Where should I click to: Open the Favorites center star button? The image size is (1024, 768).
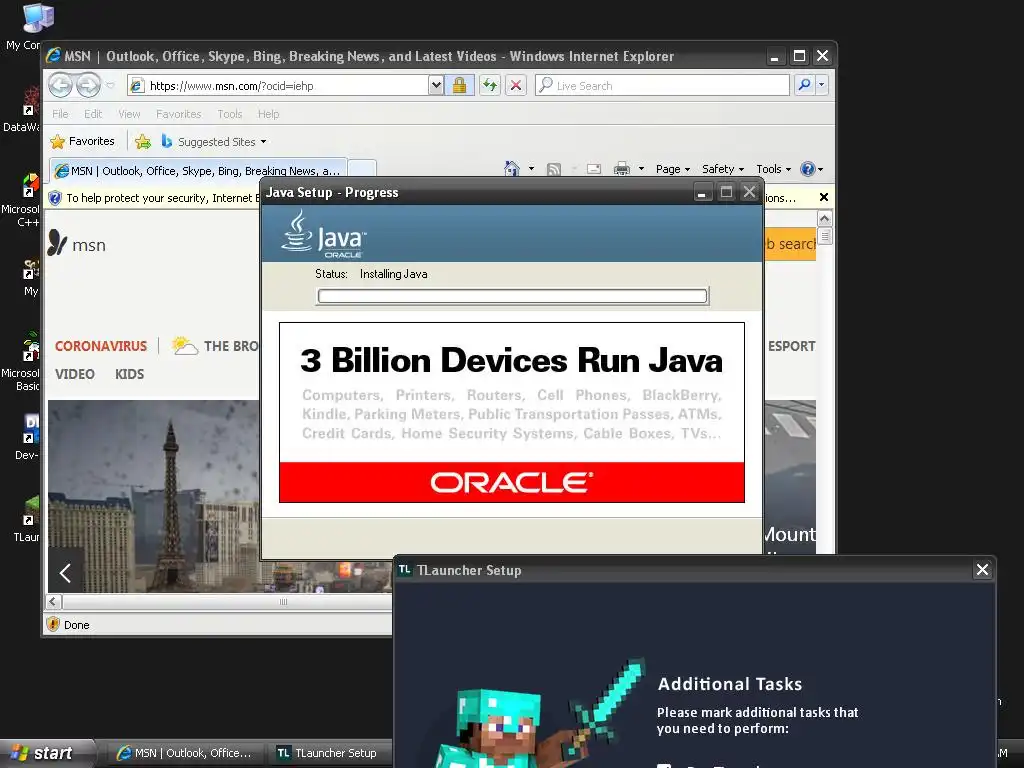82,141
